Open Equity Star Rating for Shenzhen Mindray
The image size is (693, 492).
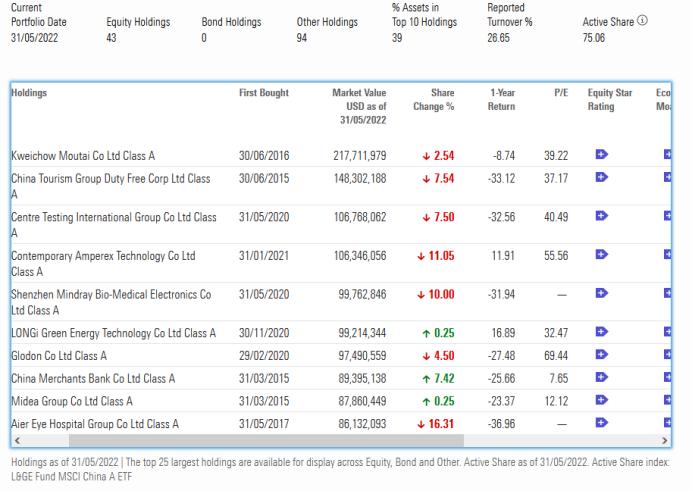click(602, 293)
